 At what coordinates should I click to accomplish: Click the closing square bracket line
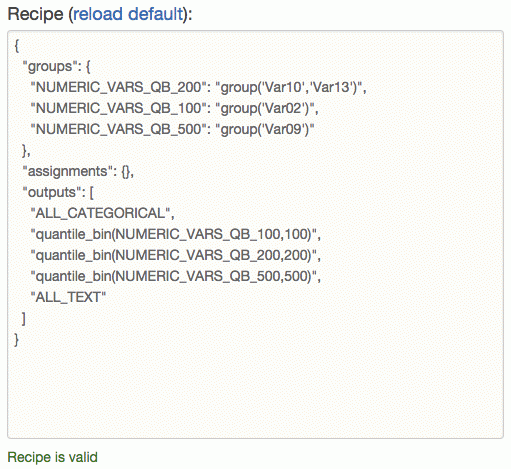click(x=24, y=318)
